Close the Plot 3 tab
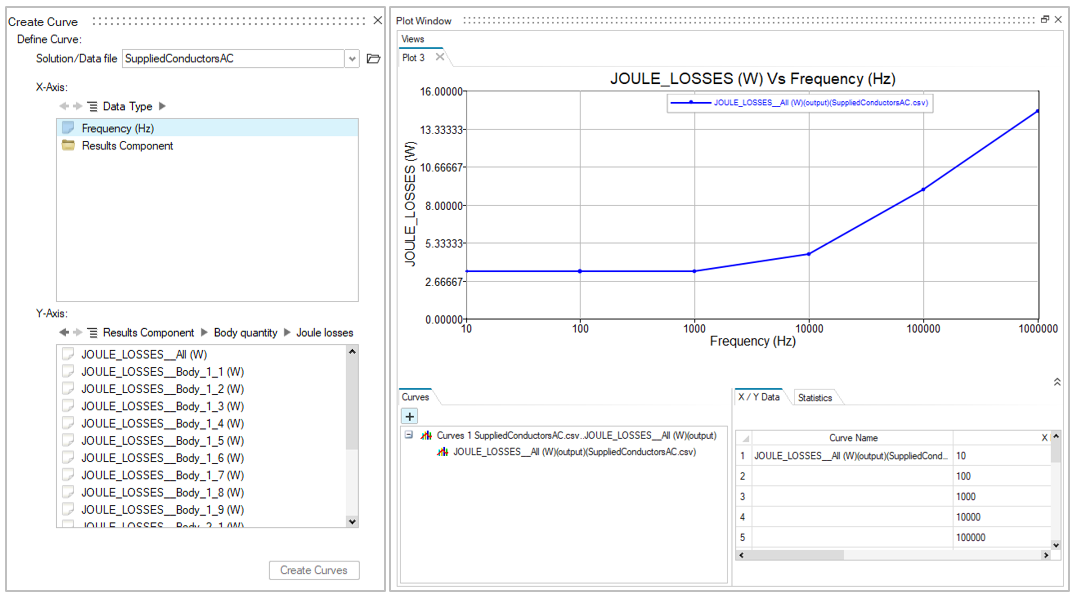Image resolution: width=1075 pixels, height=597 pixels. click(x=439, y=58)
